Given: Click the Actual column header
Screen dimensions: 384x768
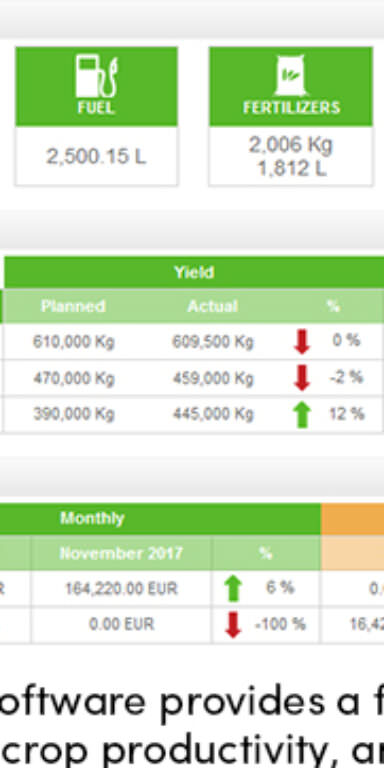Looking at the screenshot, I should point(213,306).
